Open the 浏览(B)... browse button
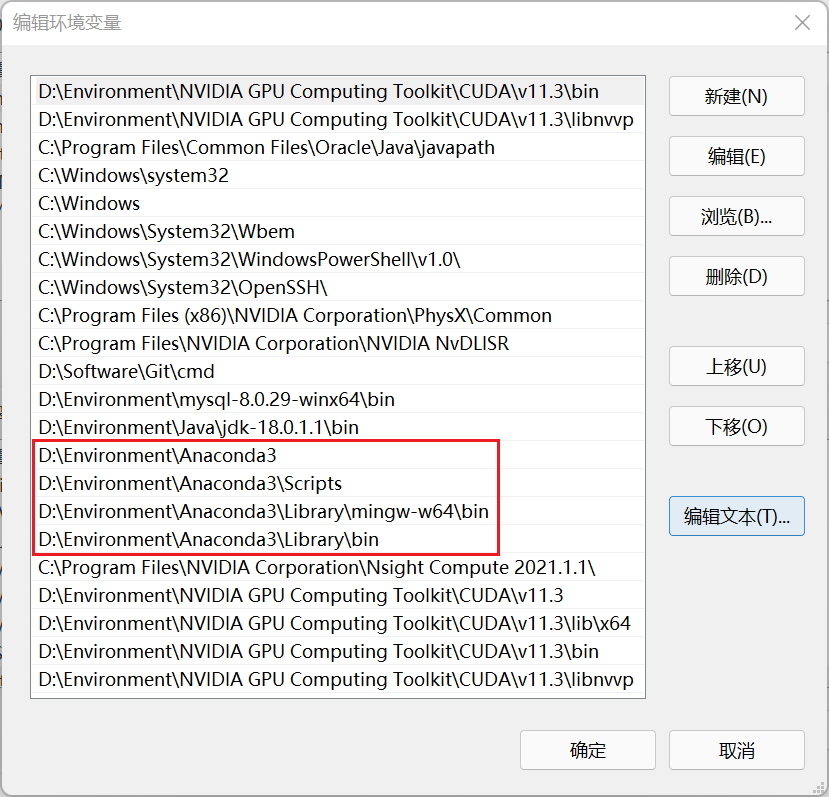Viewport: 829px width, 797px height. (x=736, y=216)
